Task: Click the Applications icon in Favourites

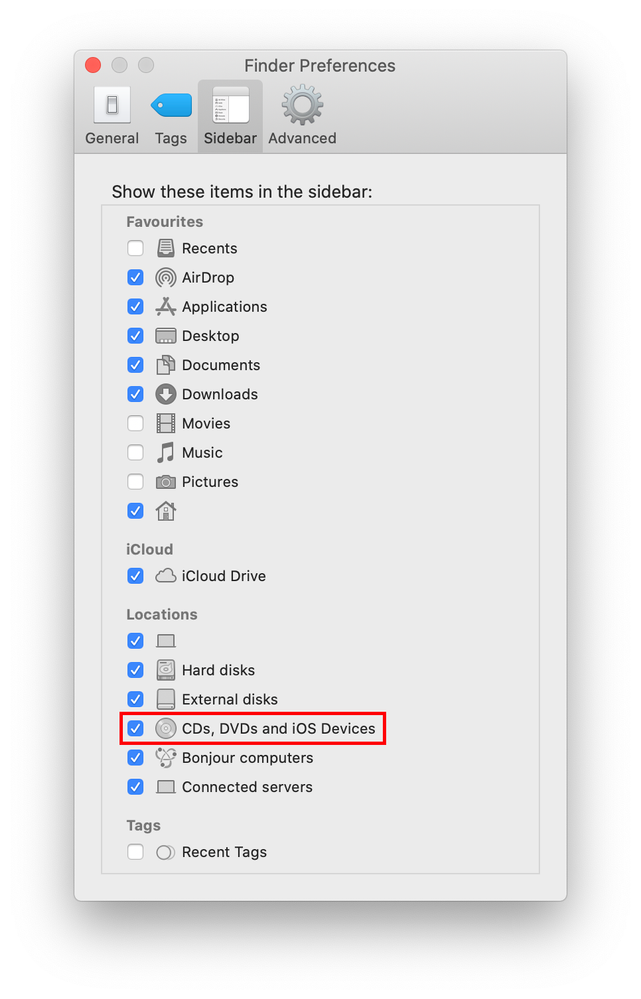Action: coord(166,307)
